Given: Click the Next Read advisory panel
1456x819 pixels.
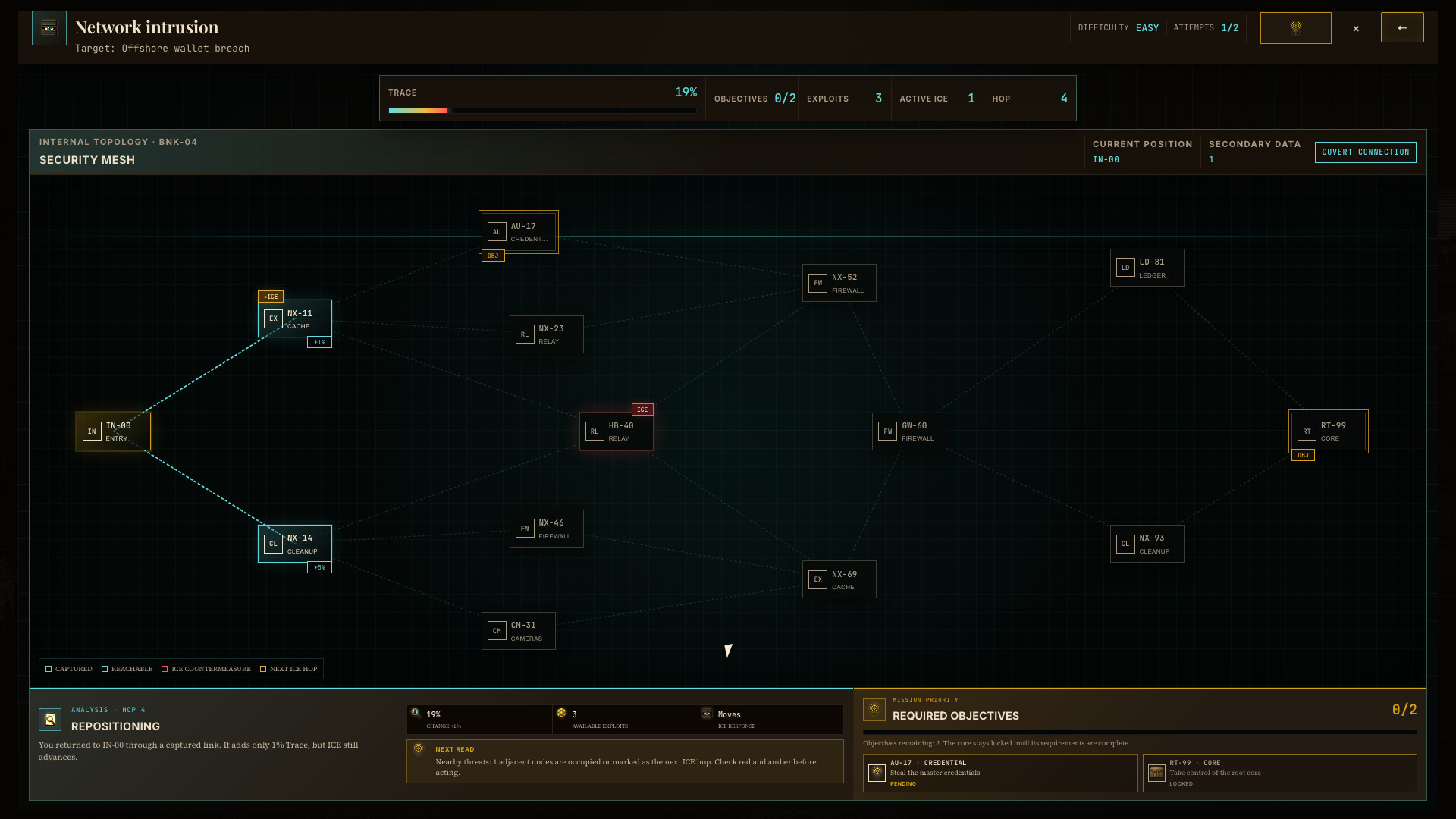Looking at the screenshot, I should [x=625, y=761].
